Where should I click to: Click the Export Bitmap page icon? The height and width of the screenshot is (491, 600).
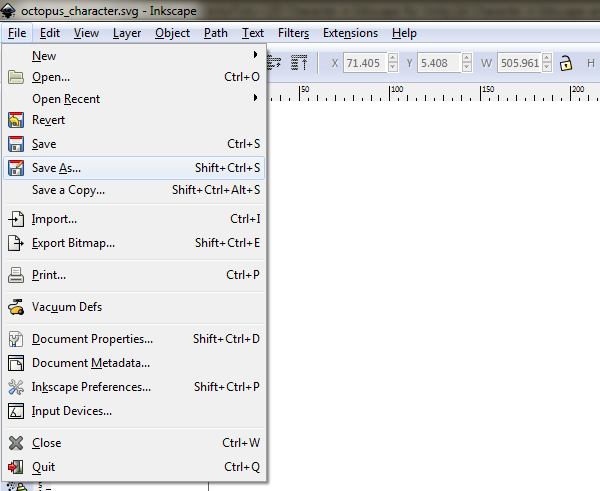pyautogui.click(x=16, y=243)
